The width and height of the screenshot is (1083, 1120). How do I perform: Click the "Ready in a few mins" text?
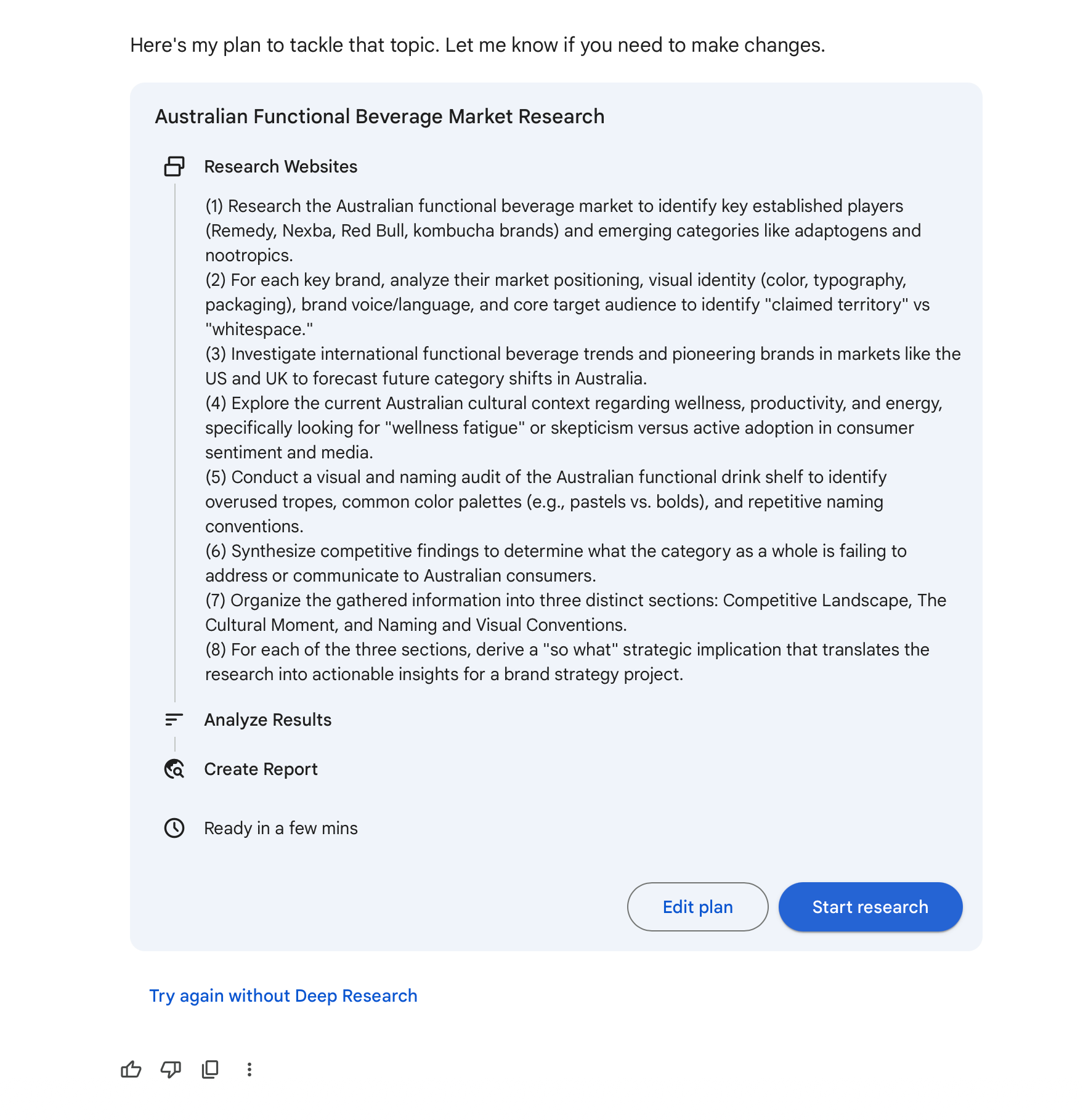(x=281, y=828)
